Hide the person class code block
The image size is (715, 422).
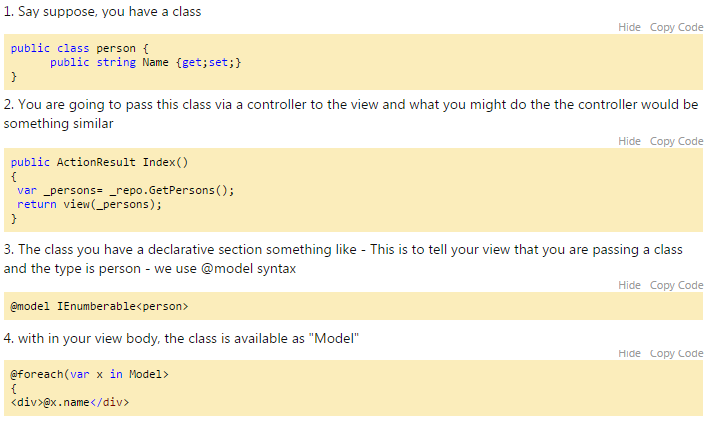[x=629, y=27]
